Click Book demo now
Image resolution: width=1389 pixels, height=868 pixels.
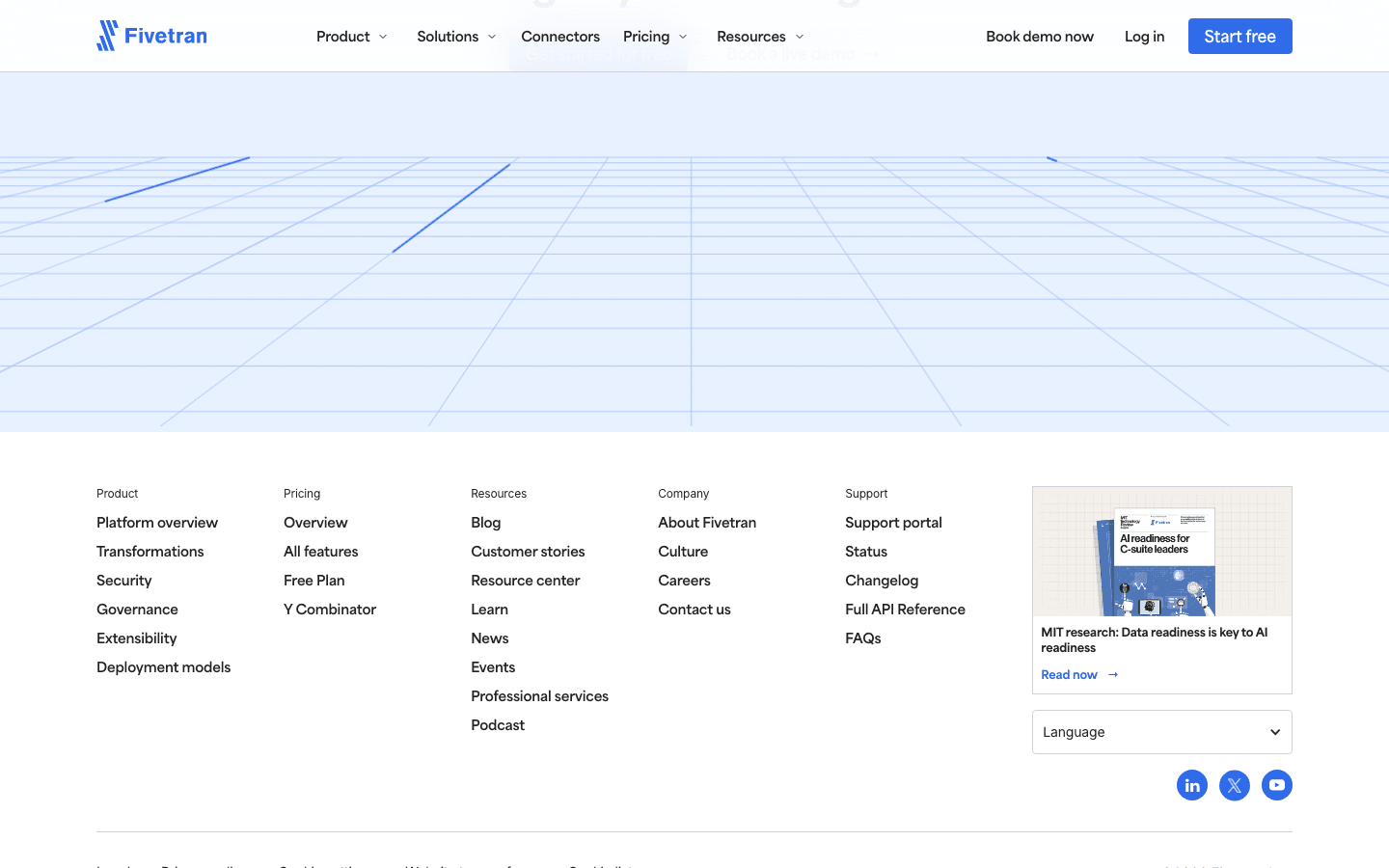pos(1040,36)
